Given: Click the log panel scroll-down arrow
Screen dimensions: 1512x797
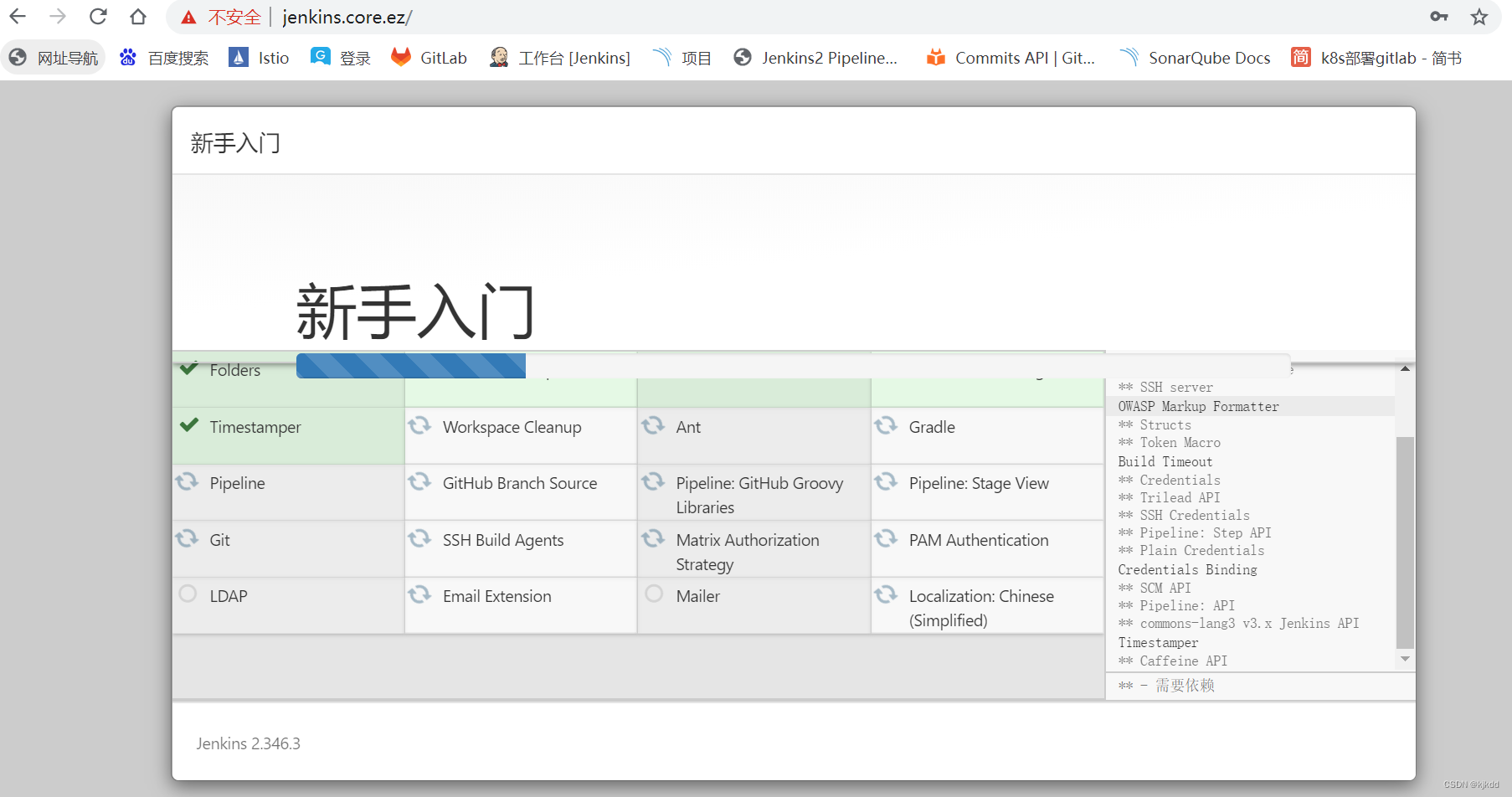Looking at the screenshot, I should click(x=1405, y=660).
